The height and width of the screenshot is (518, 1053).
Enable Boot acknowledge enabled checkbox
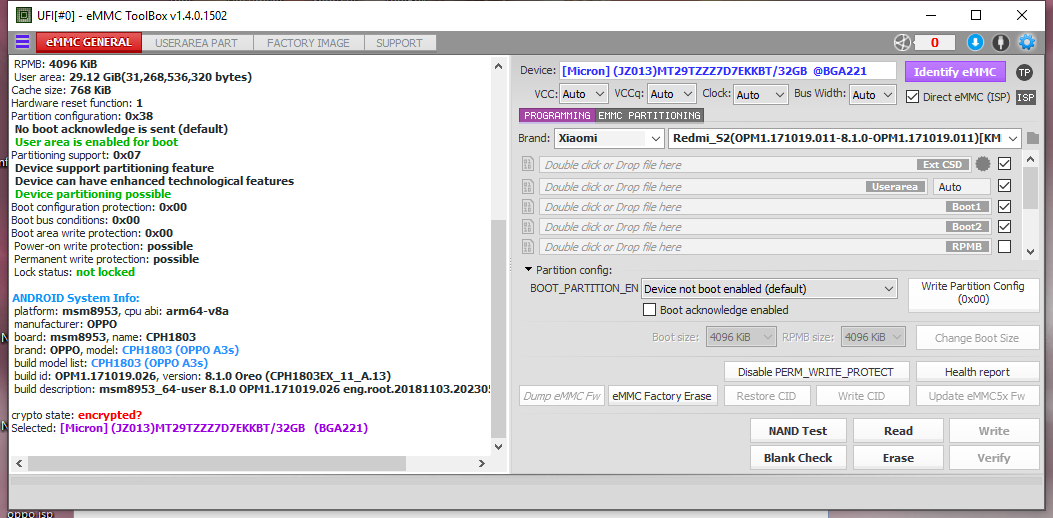649,310
